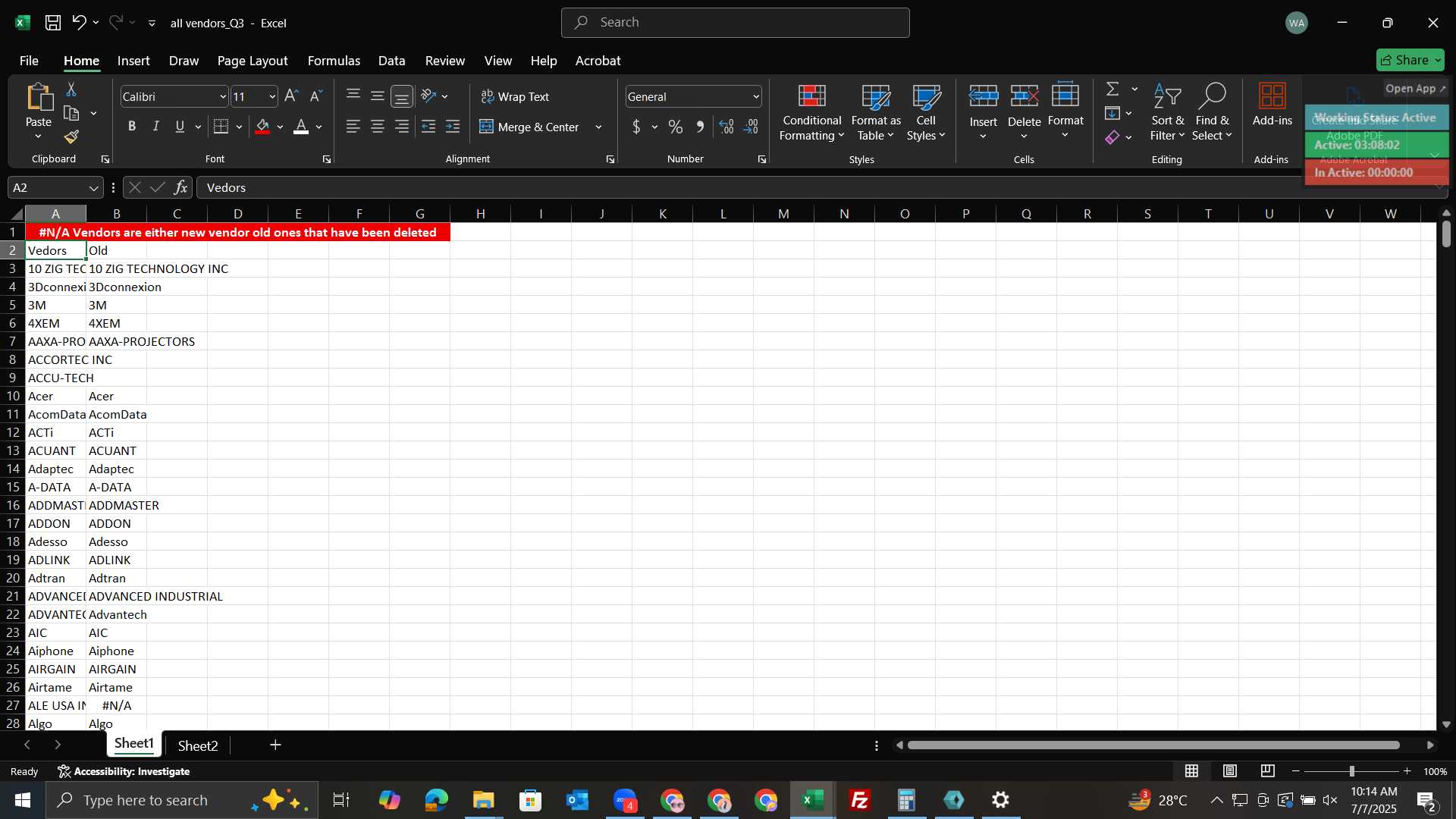Click the Clear eraser icon
Image resolution: width=1456 pixels, height=819 pixels.
(x=1112, y=137)
